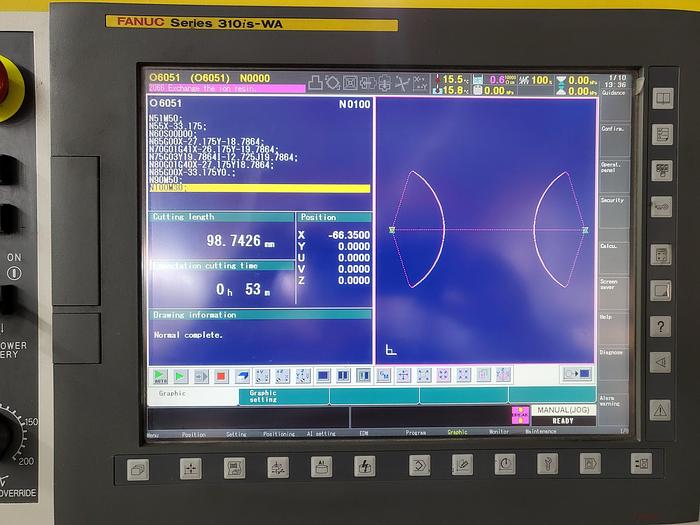Select AI setting in the bottom menu
Viewport: 700px width, 525px height.
click(321, 433)
